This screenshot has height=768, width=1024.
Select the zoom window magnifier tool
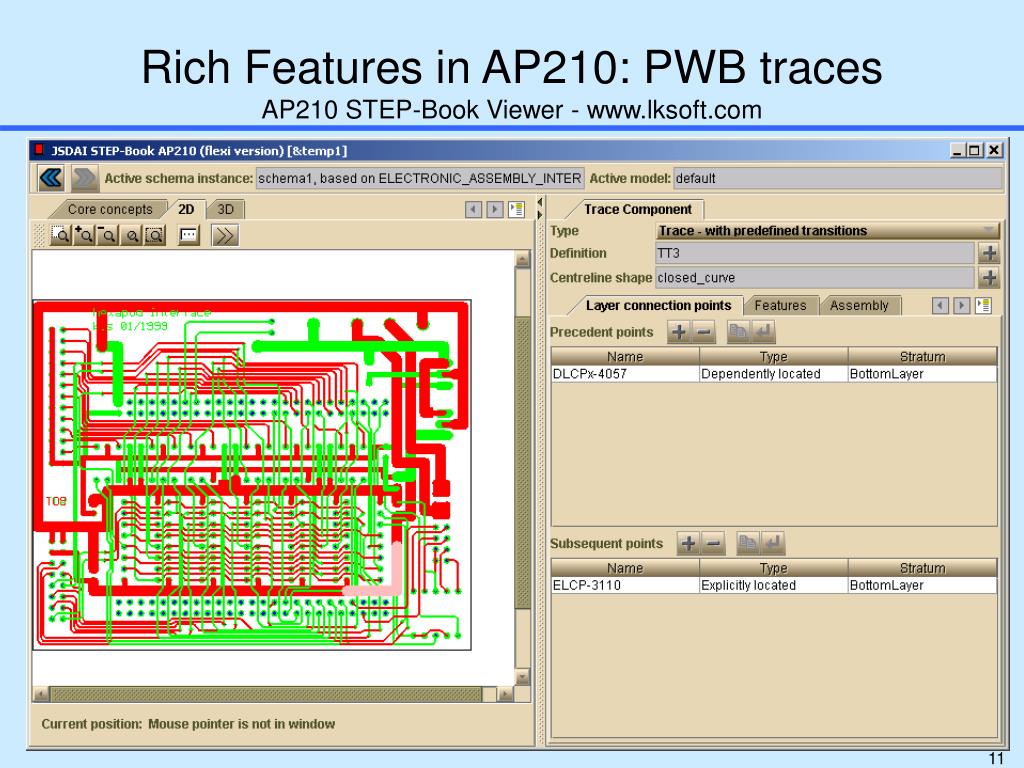pyautogui.click(x=61, y=235)
